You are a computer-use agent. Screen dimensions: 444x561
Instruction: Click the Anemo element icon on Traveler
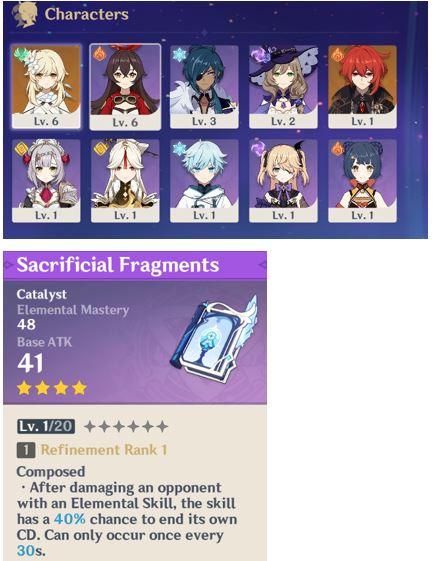point(21,55)
